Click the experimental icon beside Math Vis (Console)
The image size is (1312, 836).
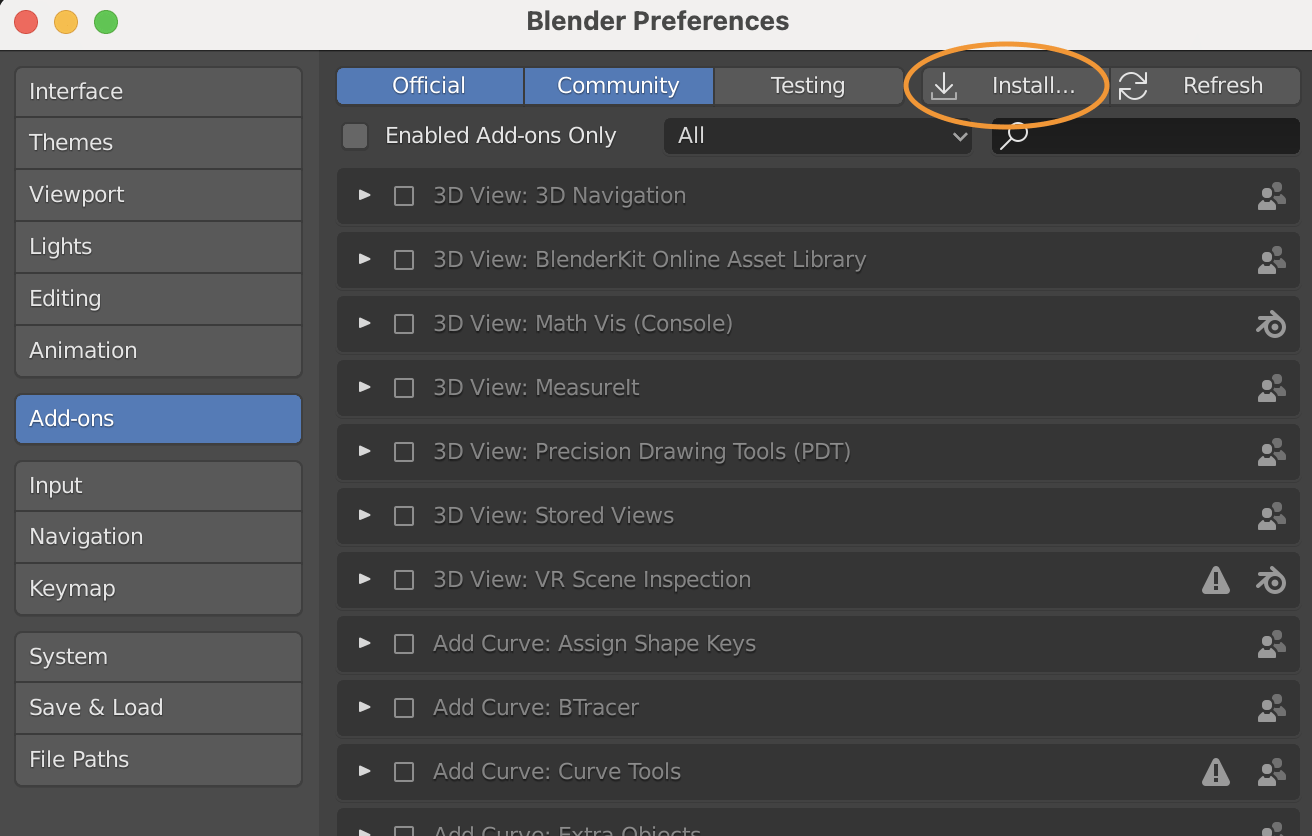pyautogui.click(x=1270, y=324)
